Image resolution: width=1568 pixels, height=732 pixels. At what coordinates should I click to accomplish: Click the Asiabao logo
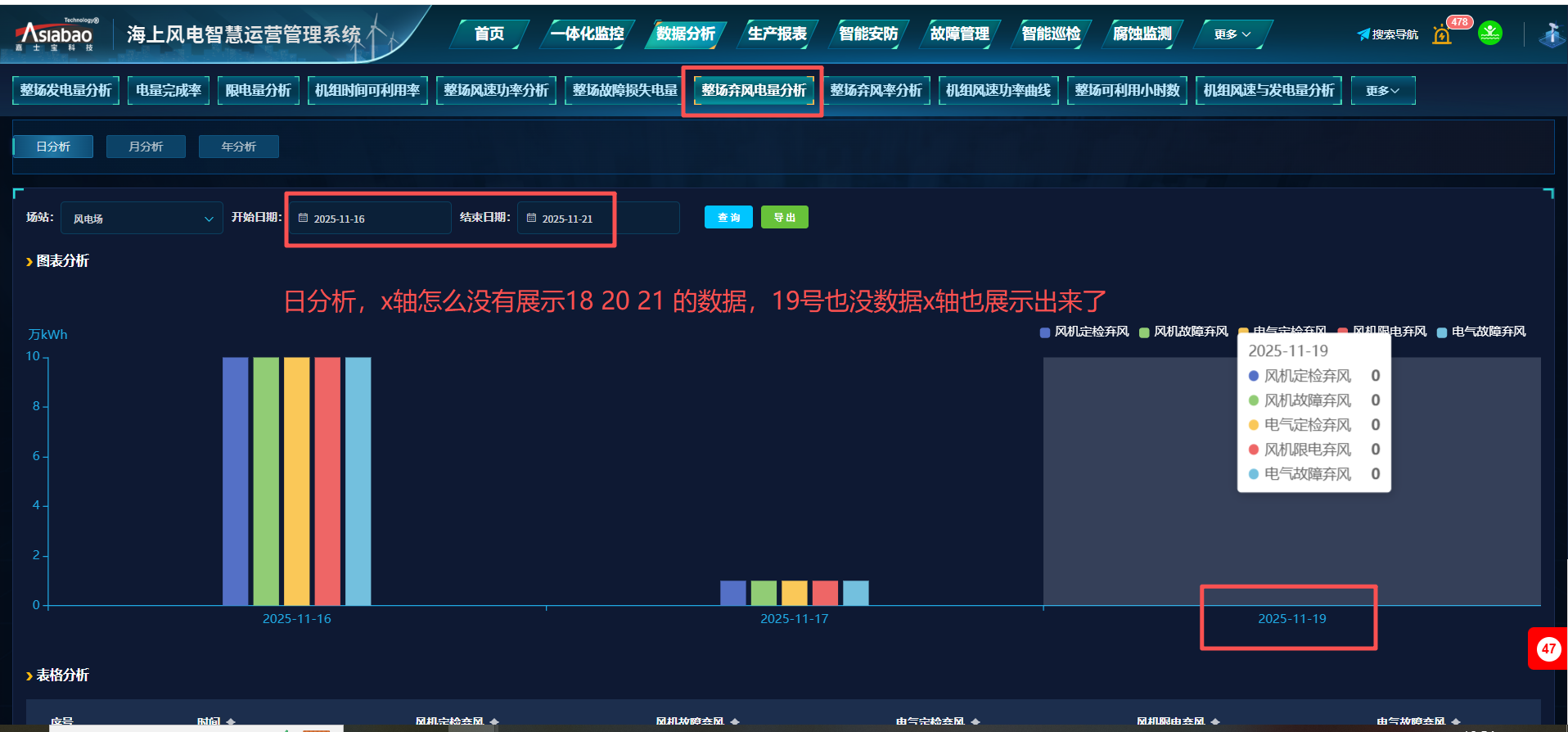tap(56, 35)
